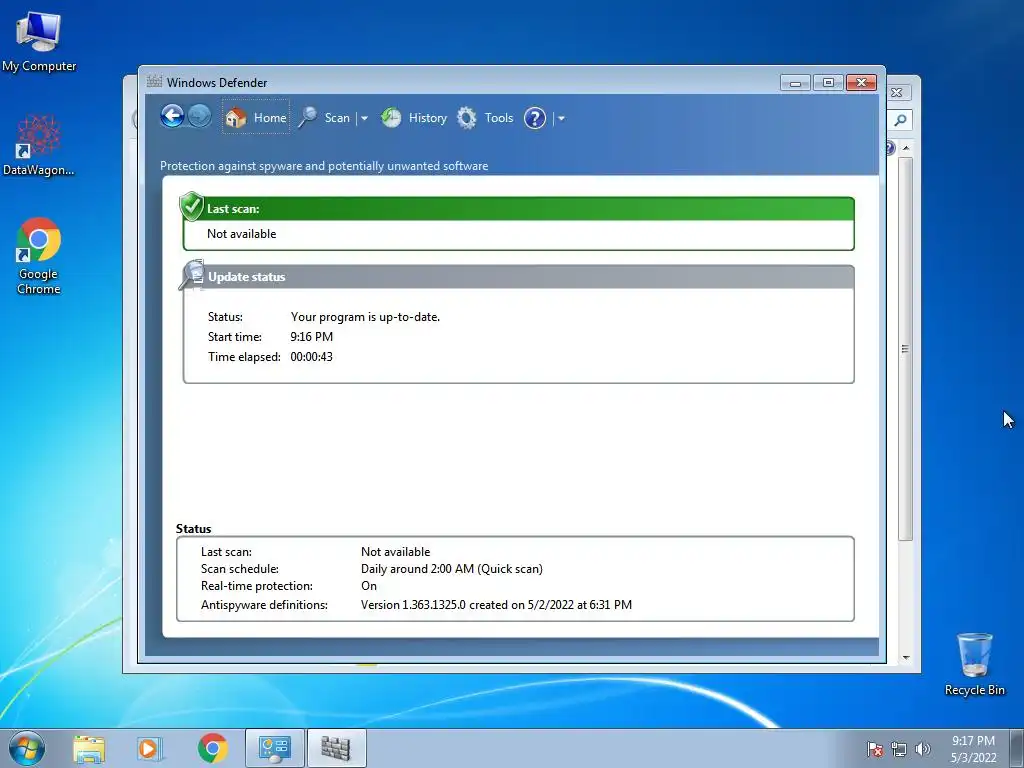Open My Computer desktop icon
Viewport: 1024px width, 768px height.
click(x=39, y=42)
